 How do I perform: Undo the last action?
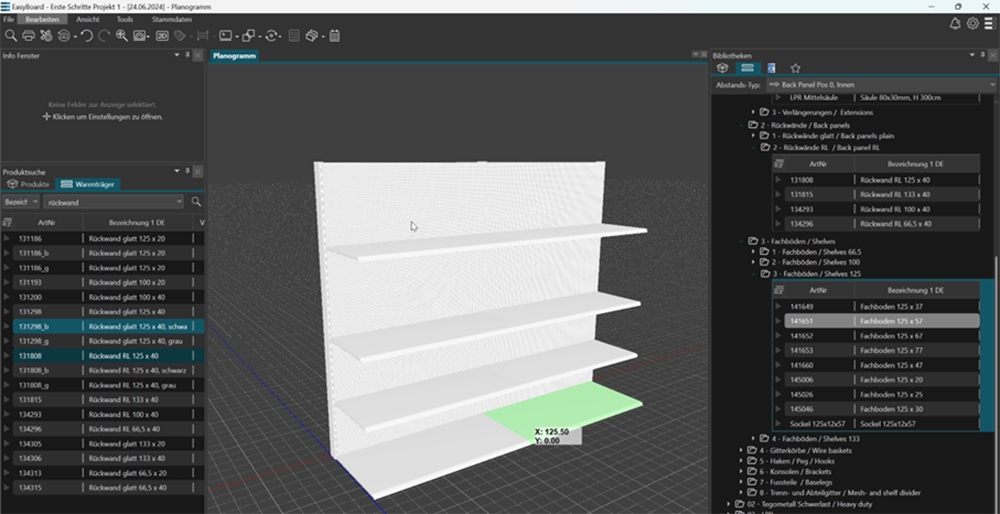pyautogui.click(x=86, y=36)
